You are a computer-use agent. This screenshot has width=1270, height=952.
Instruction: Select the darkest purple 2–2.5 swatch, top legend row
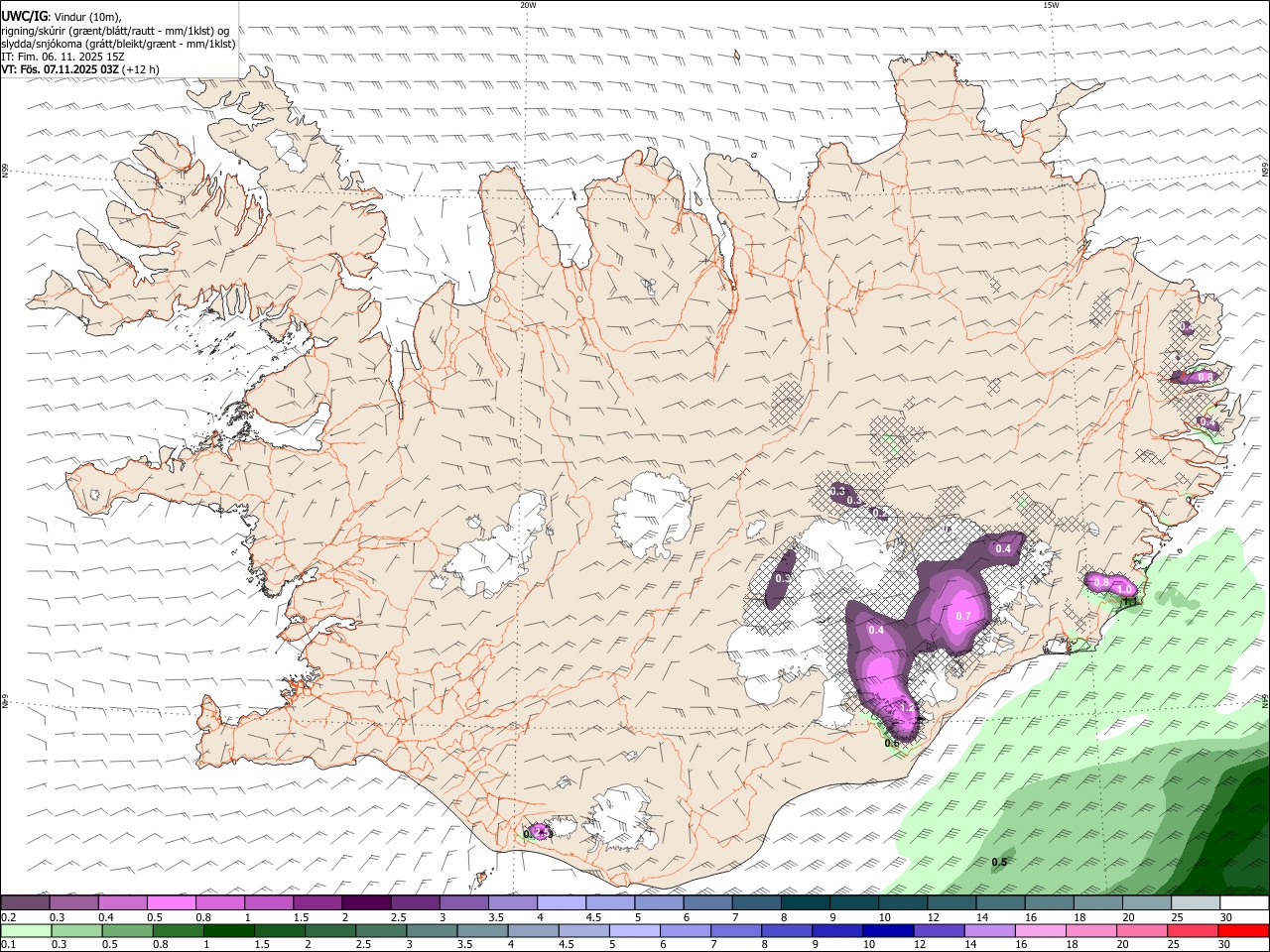tap(365, 903)
